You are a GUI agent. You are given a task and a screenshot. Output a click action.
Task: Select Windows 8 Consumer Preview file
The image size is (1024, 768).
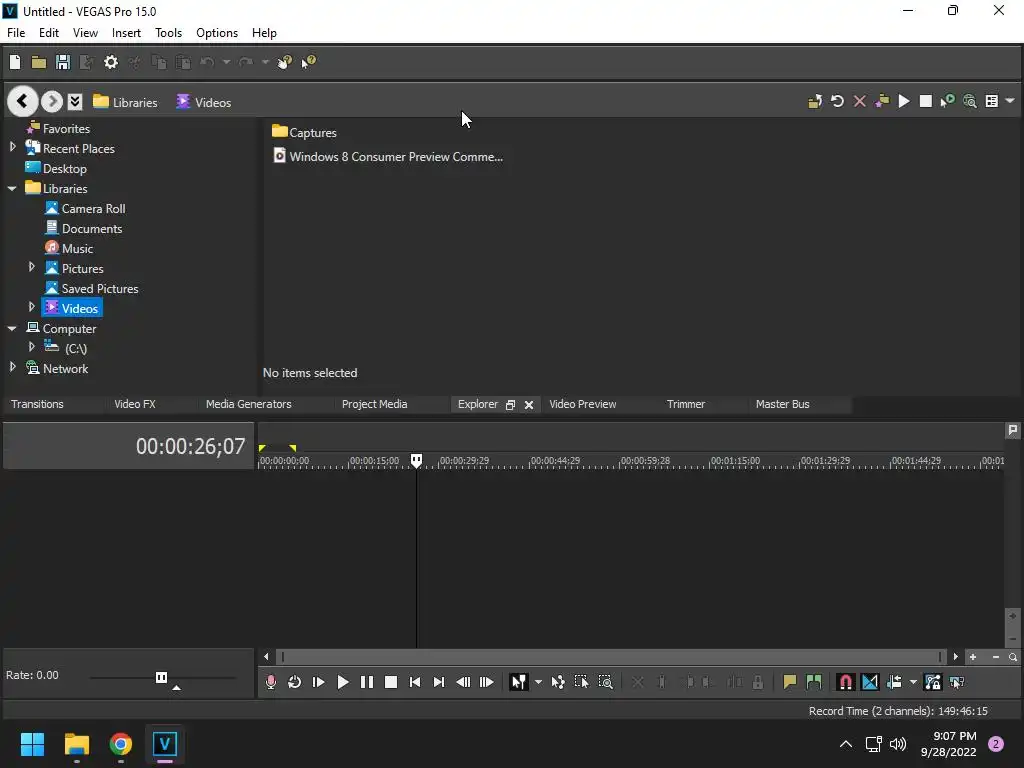point(388,157)
